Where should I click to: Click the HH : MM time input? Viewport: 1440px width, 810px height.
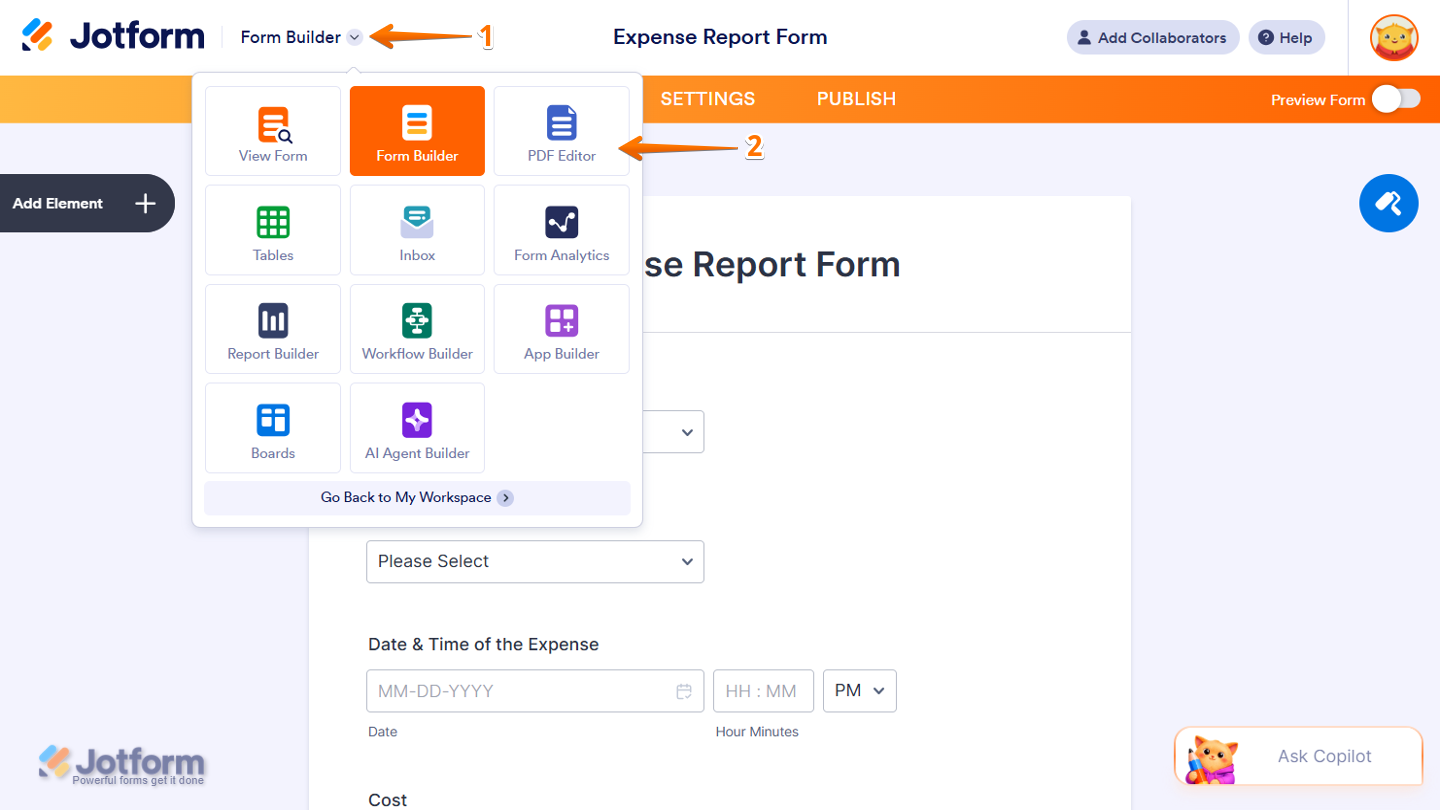763,691
